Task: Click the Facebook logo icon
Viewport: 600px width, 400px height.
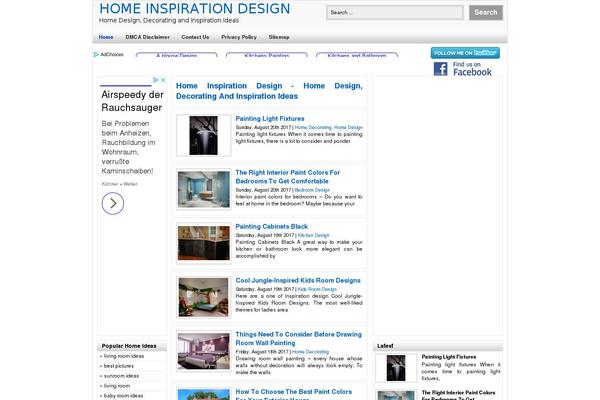Action: (440, 69)
